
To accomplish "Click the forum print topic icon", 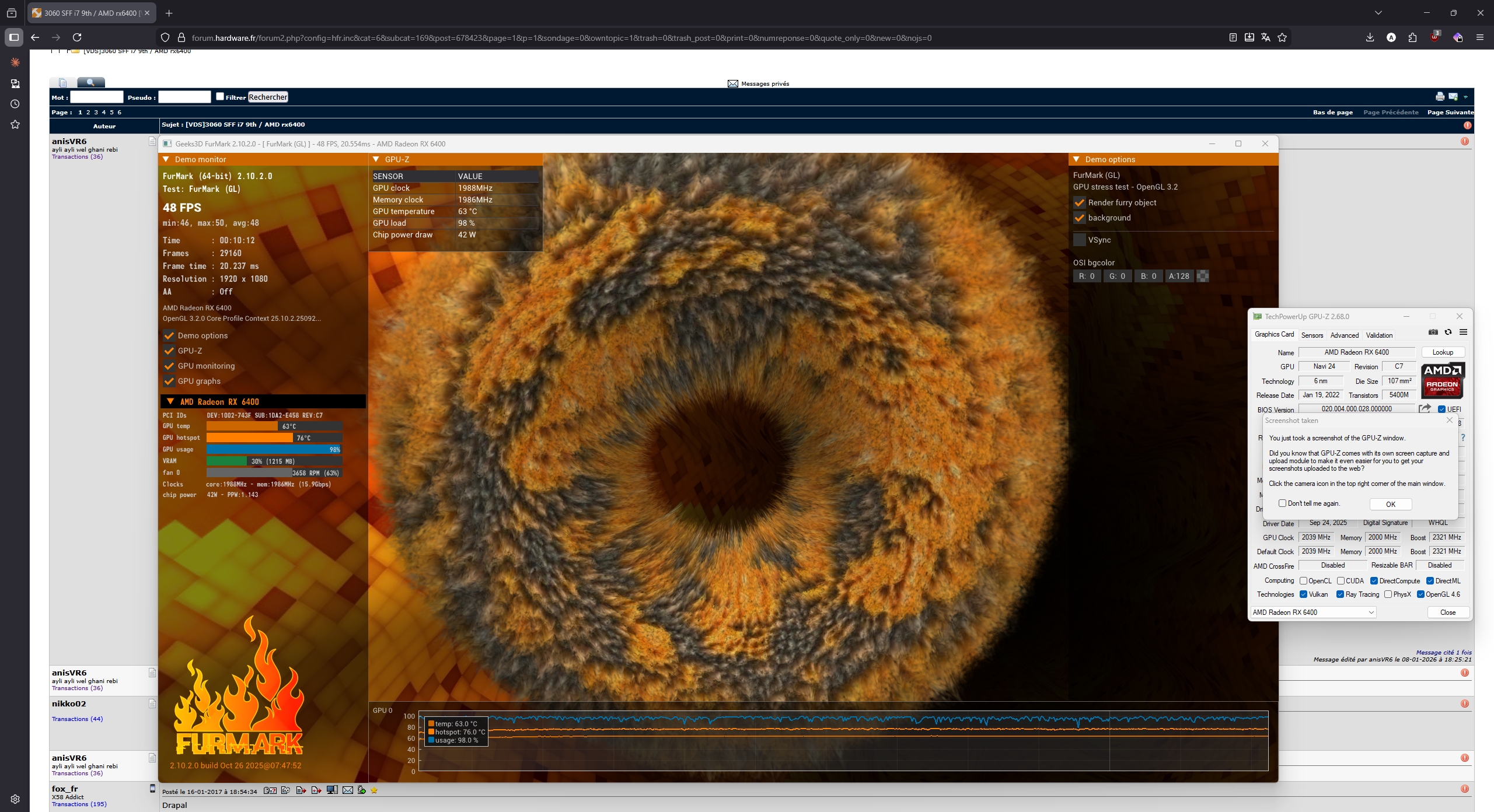I will [1440, 97].
